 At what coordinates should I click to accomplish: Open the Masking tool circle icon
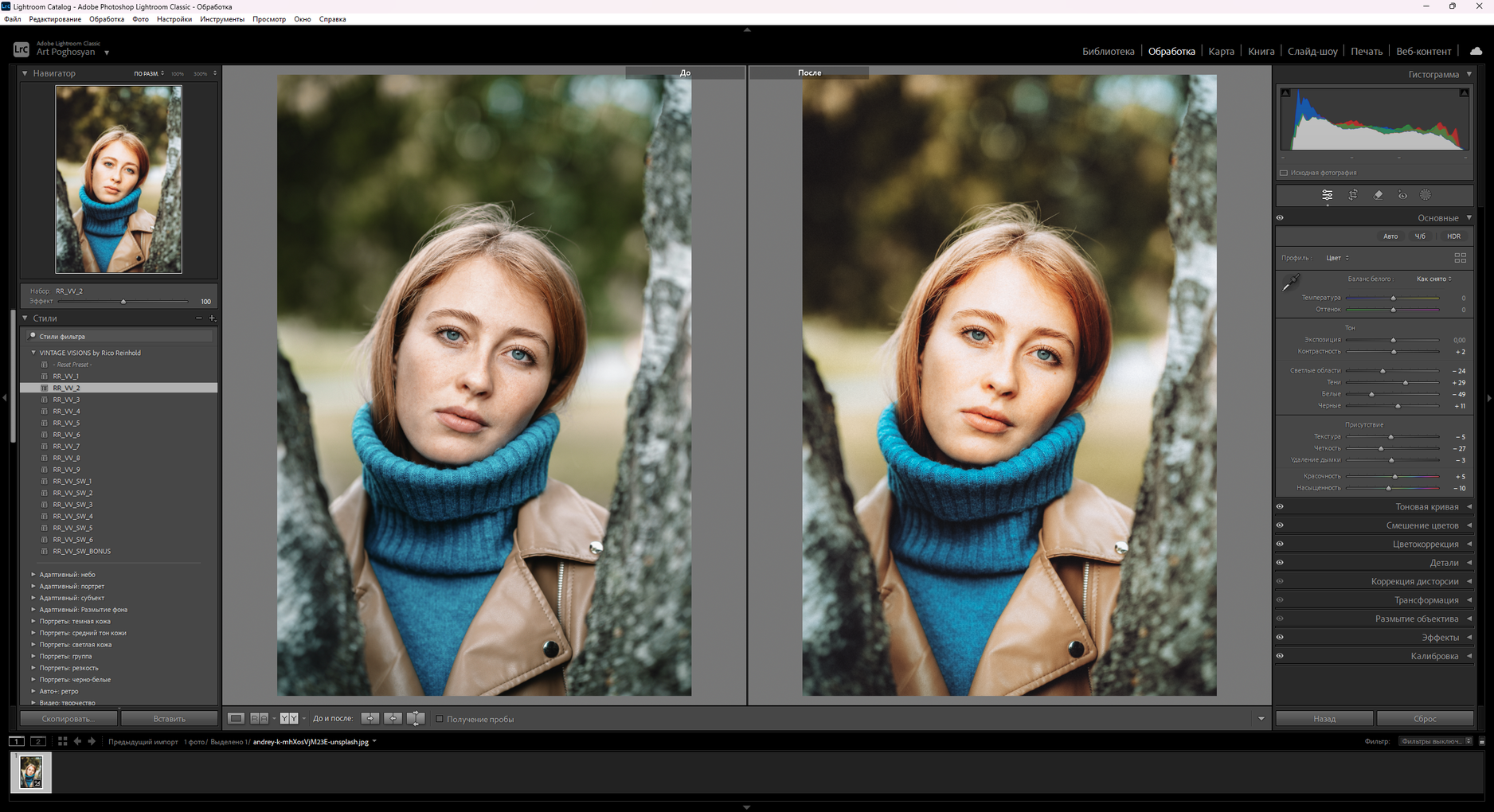pos(1426,195)
